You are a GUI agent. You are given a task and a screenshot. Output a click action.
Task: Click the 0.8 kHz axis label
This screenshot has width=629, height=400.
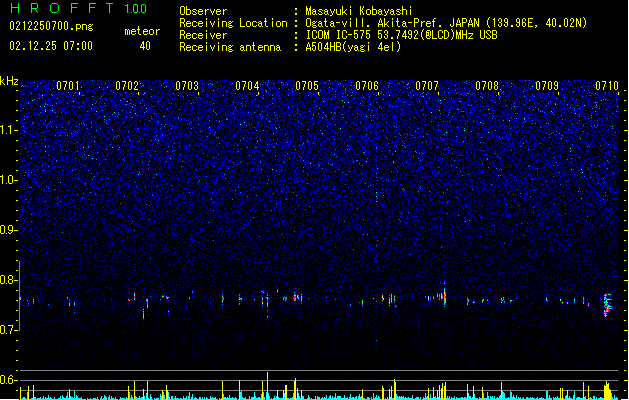pos(9,280)
